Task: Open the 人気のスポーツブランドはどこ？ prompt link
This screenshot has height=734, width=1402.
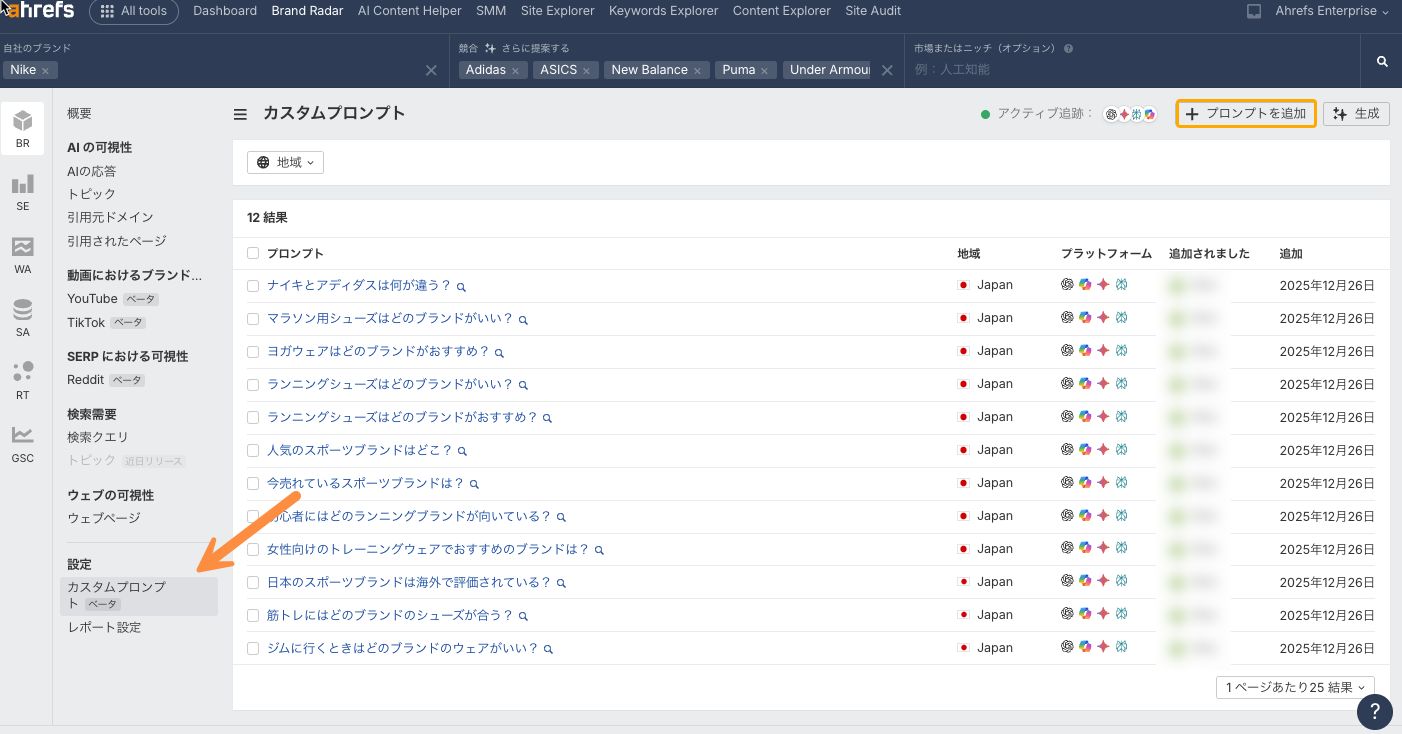Action: tap(359, 451)
